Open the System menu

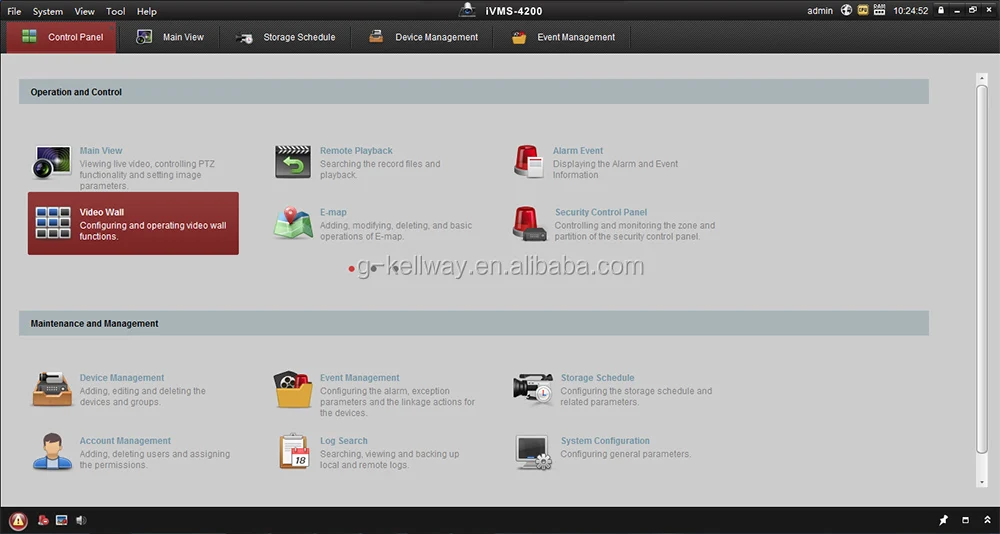pyautogui.click(x=48, y=11)
